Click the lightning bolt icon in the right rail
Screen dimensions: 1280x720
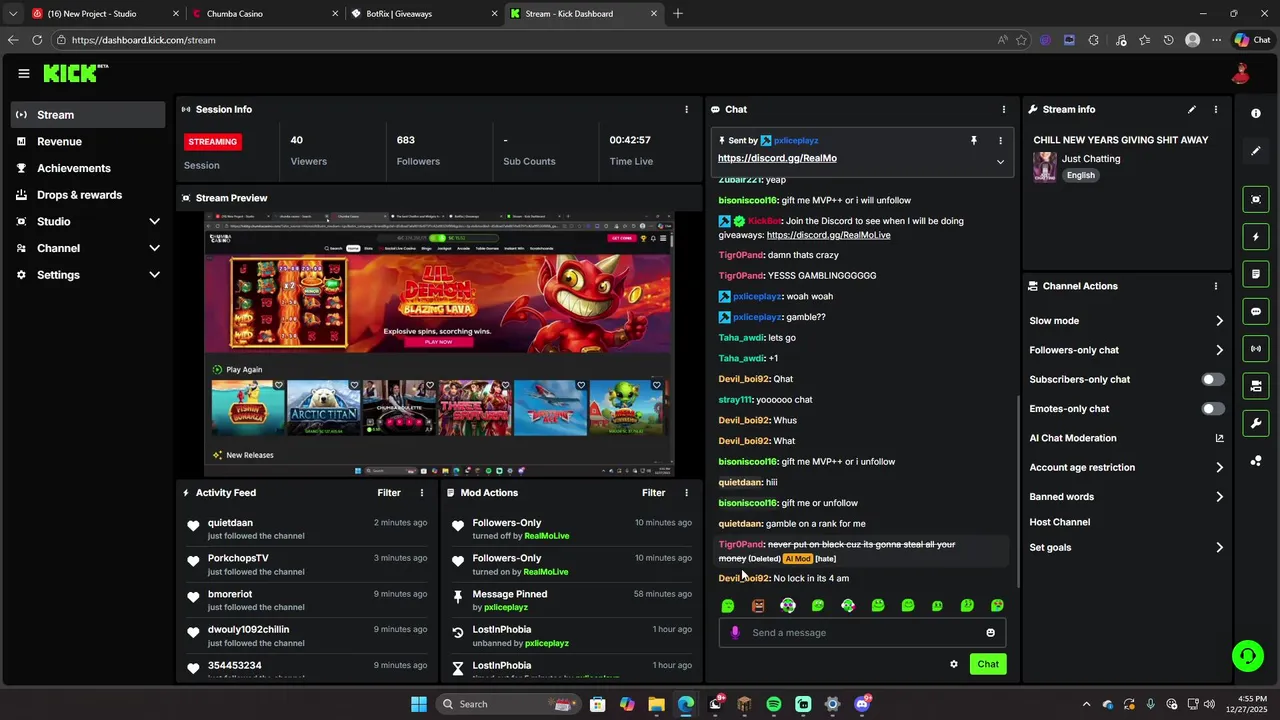(1256, 237)
